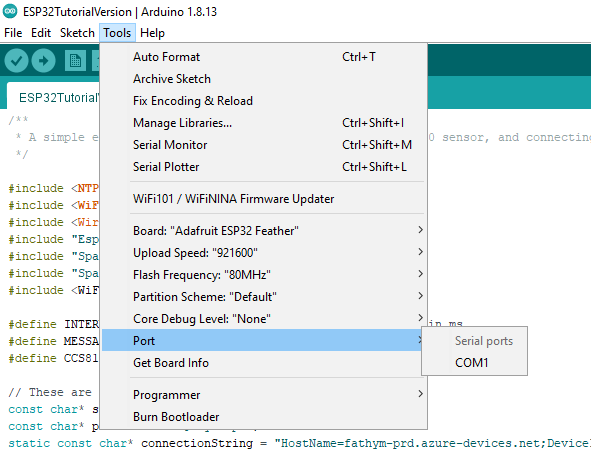Click the Upload arrow icon
591x456 pixels.
tap(43, 61)
